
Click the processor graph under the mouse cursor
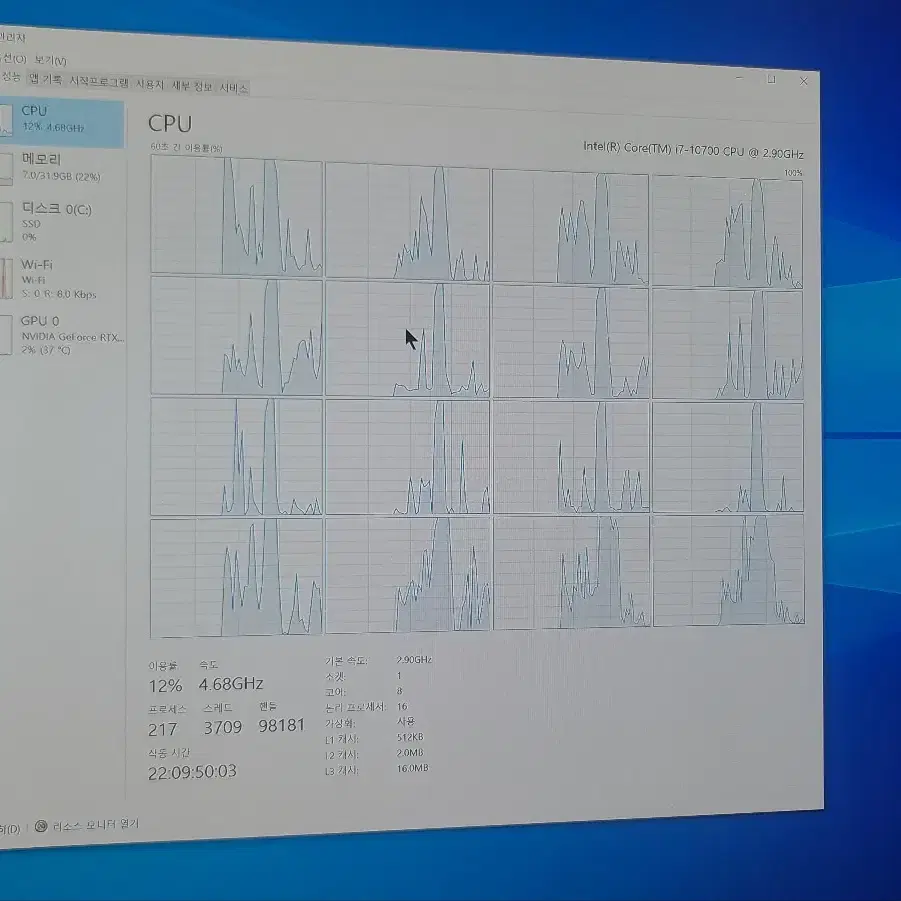pos(407,338)
